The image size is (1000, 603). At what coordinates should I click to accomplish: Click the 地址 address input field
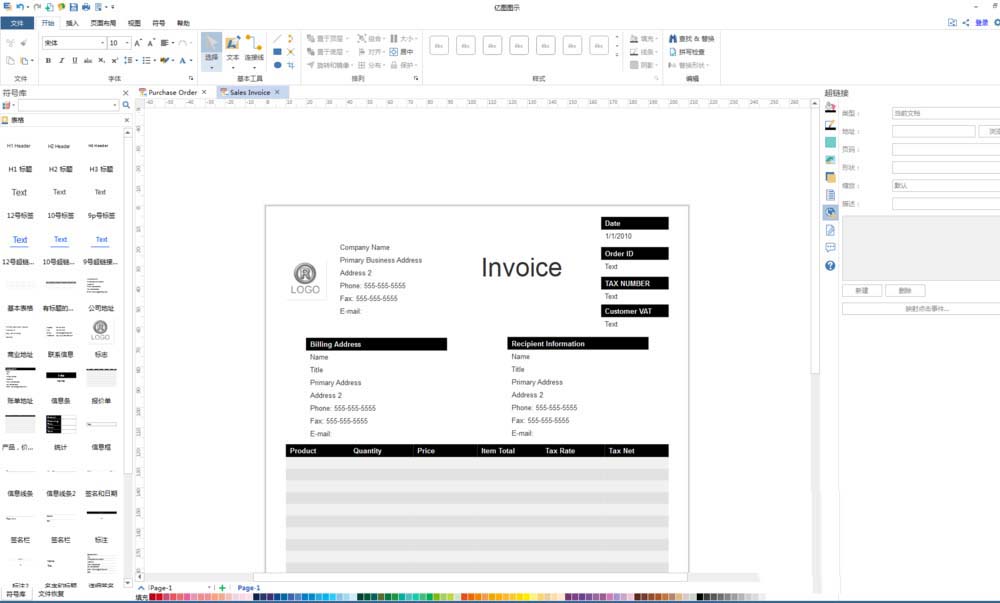[x=934, y=131]
